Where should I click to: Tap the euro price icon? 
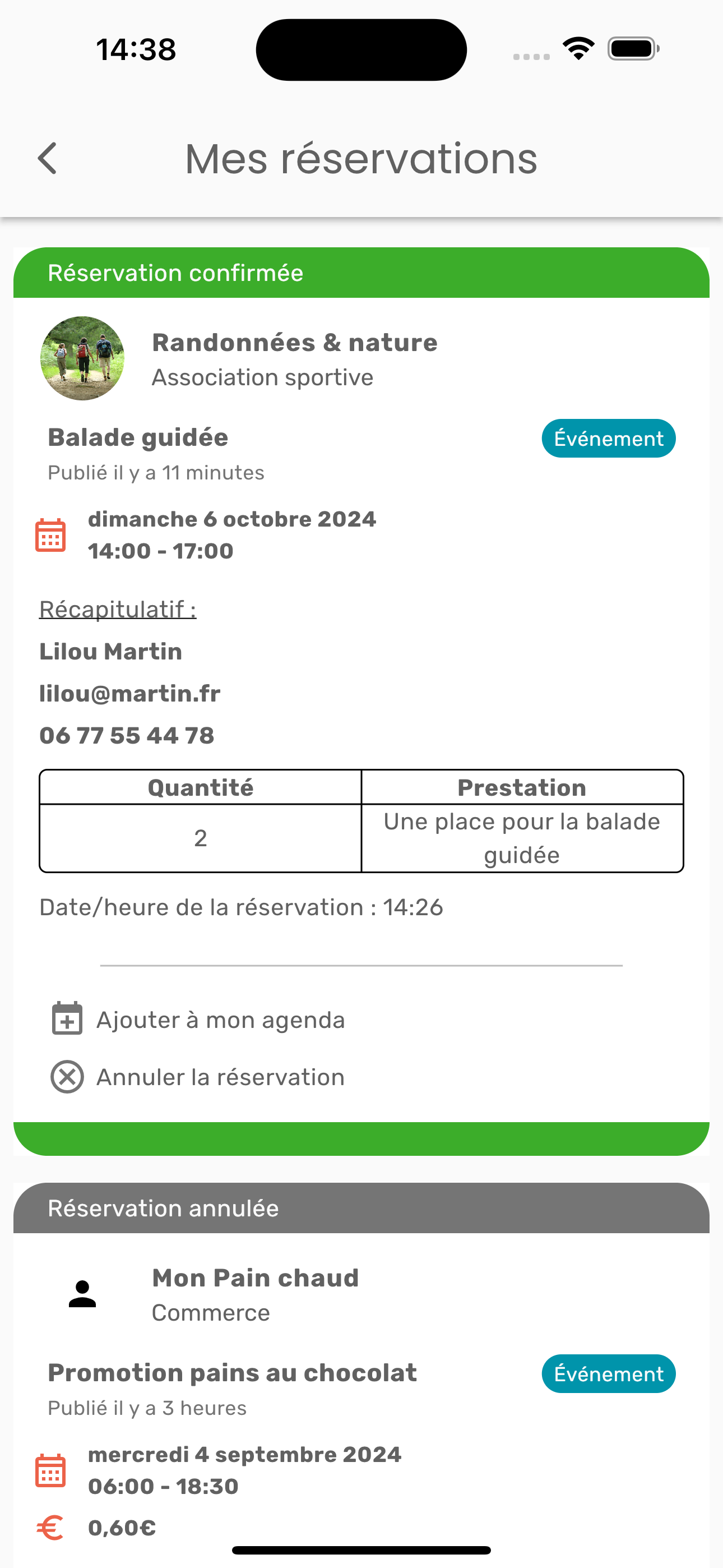pyautogui.click(x=50, y=1527)
